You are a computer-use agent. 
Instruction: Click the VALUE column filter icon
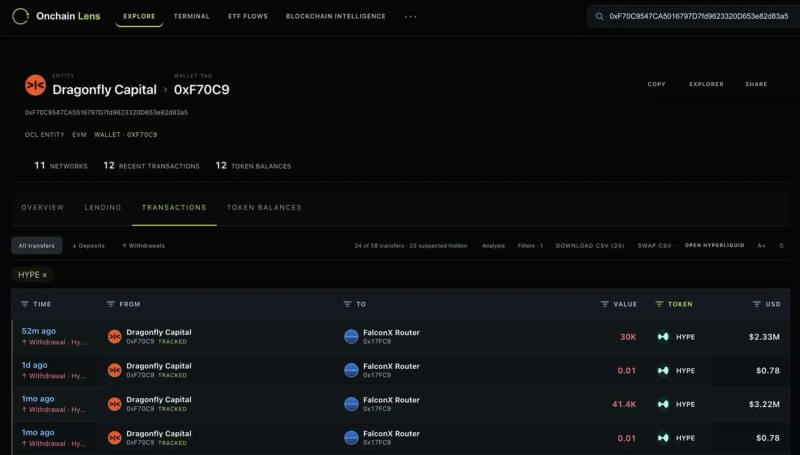pos(605,304)
